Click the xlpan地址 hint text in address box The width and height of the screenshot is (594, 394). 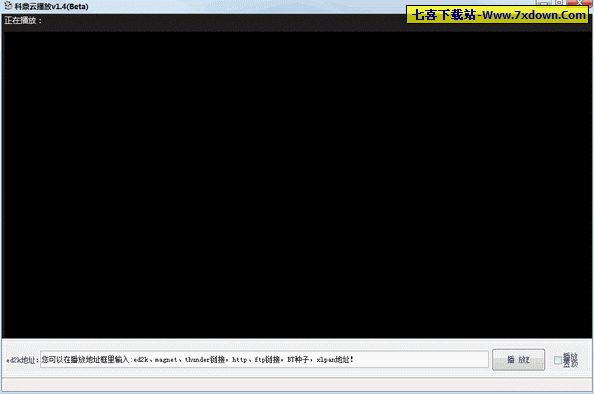(x=335, y=360)
